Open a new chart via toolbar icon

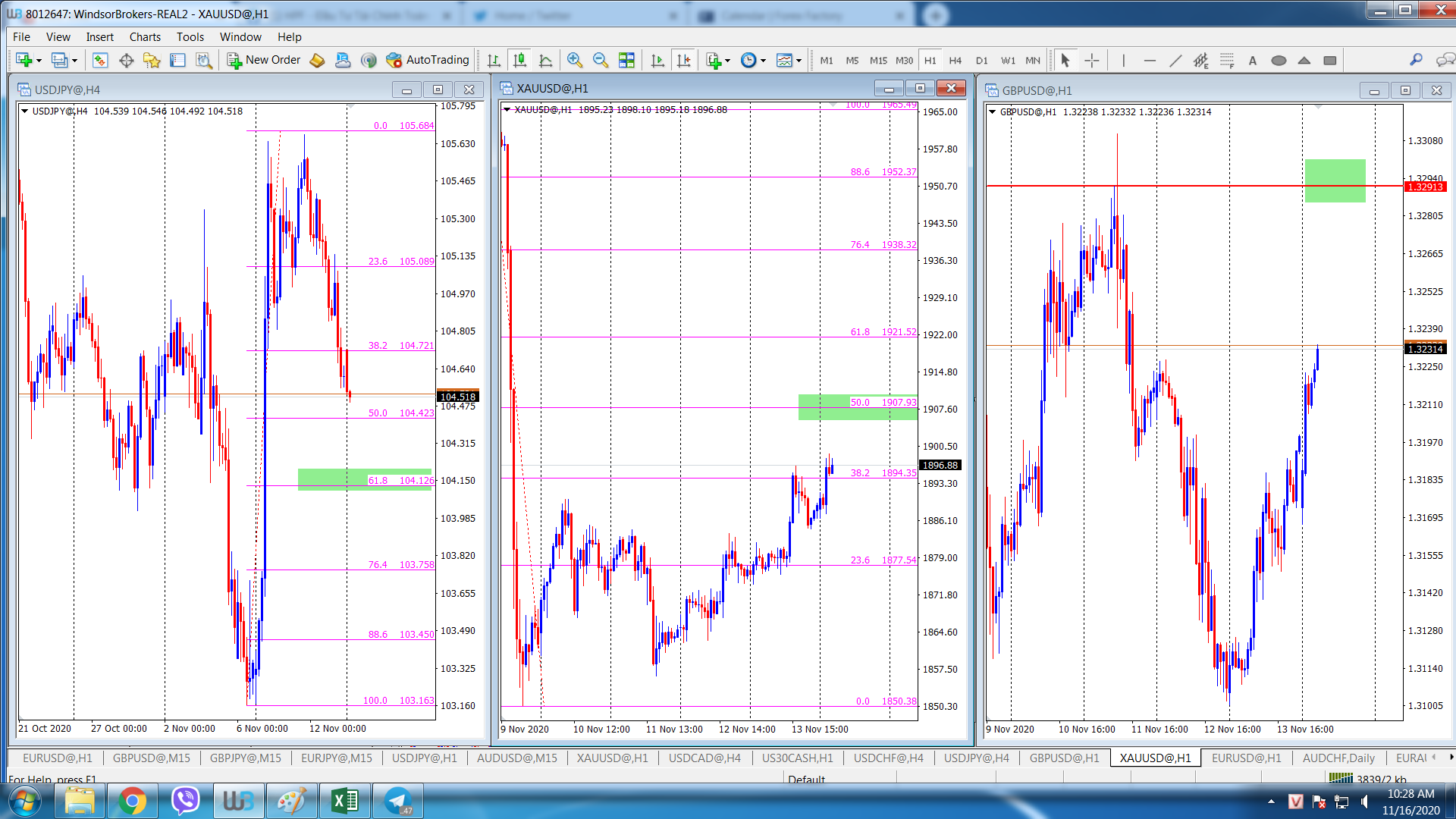(x=24, y=60)
